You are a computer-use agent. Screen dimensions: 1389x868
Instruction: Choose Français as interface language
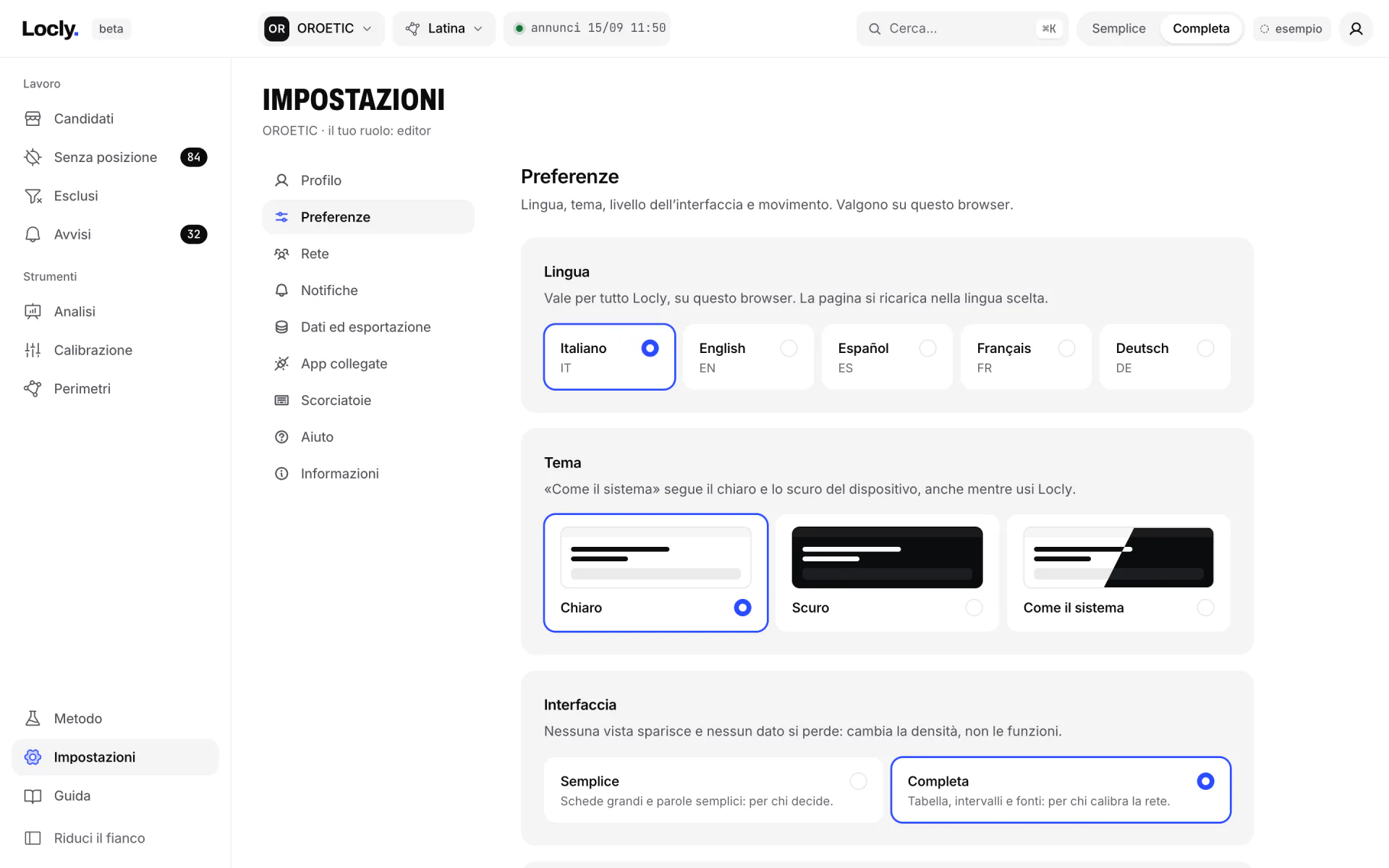[1026, 357]
